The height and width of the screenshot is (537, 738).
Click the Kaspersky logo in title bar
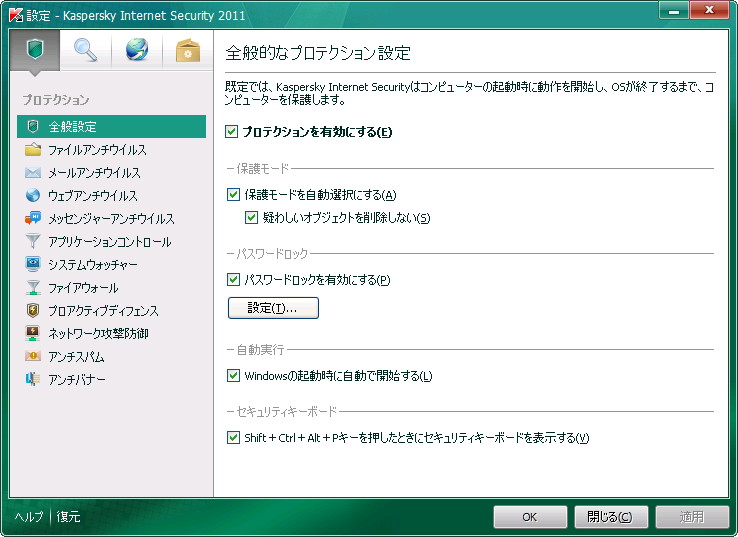[x=16, y=15]
